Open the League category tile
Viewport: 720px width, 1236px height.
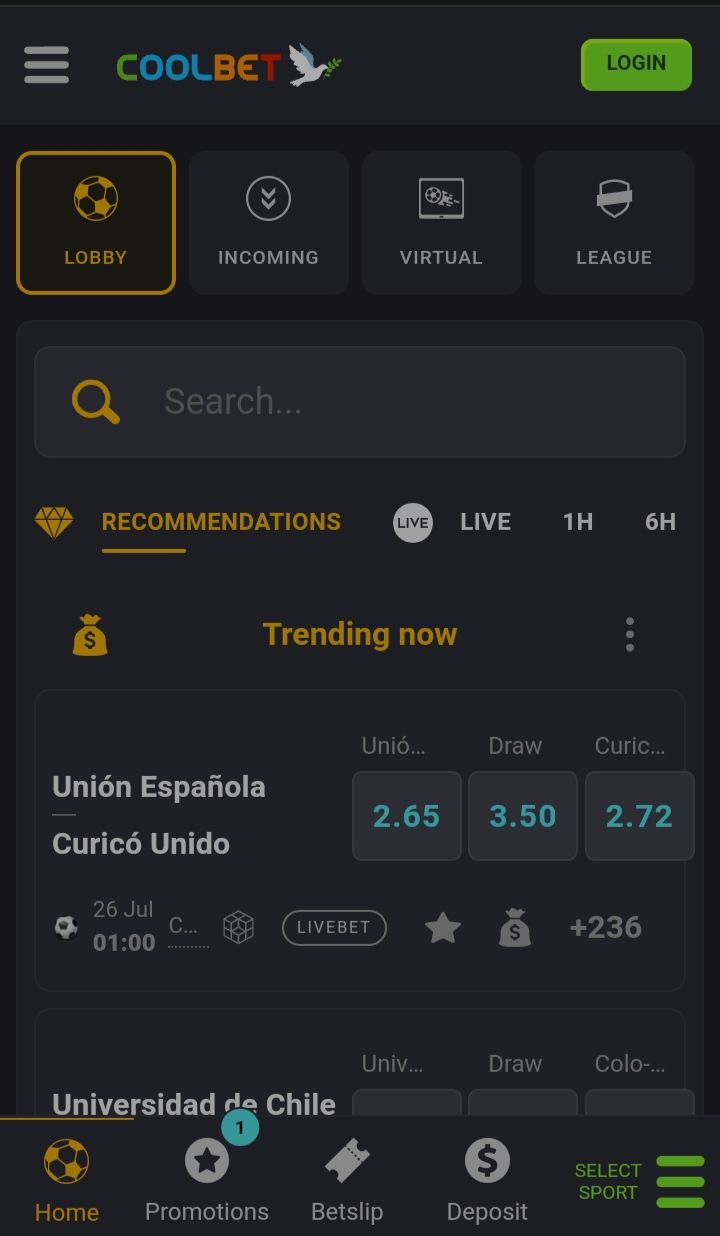click(x=613, y=222)
